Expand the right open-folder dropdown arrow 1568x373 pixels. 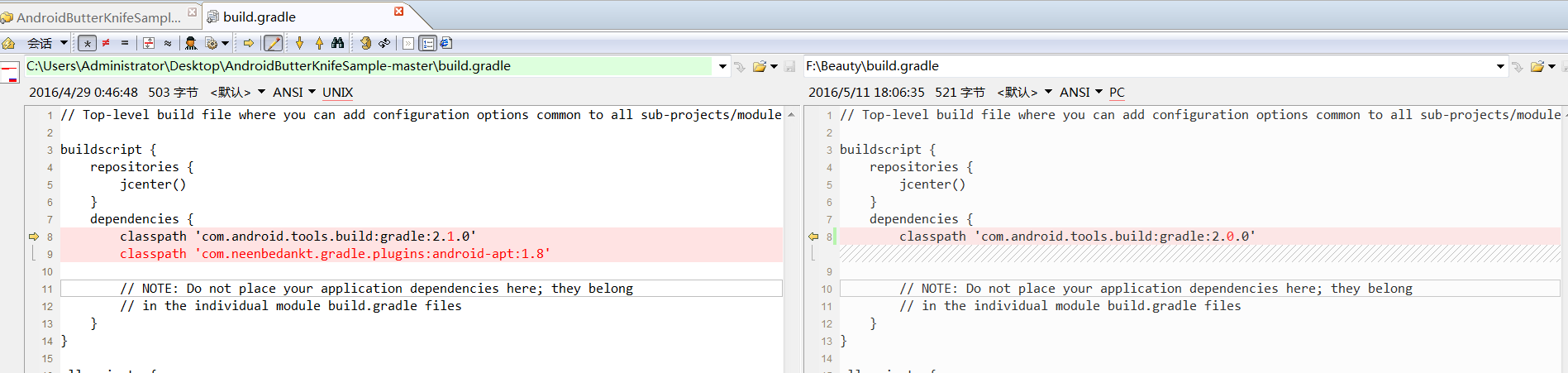pos(1551,66)
